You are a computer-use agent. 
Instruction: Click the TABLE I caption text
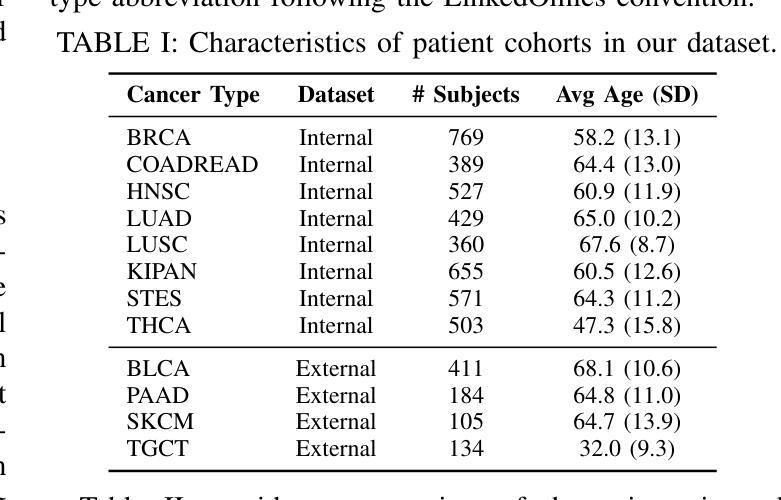click(x=415, y=43)
